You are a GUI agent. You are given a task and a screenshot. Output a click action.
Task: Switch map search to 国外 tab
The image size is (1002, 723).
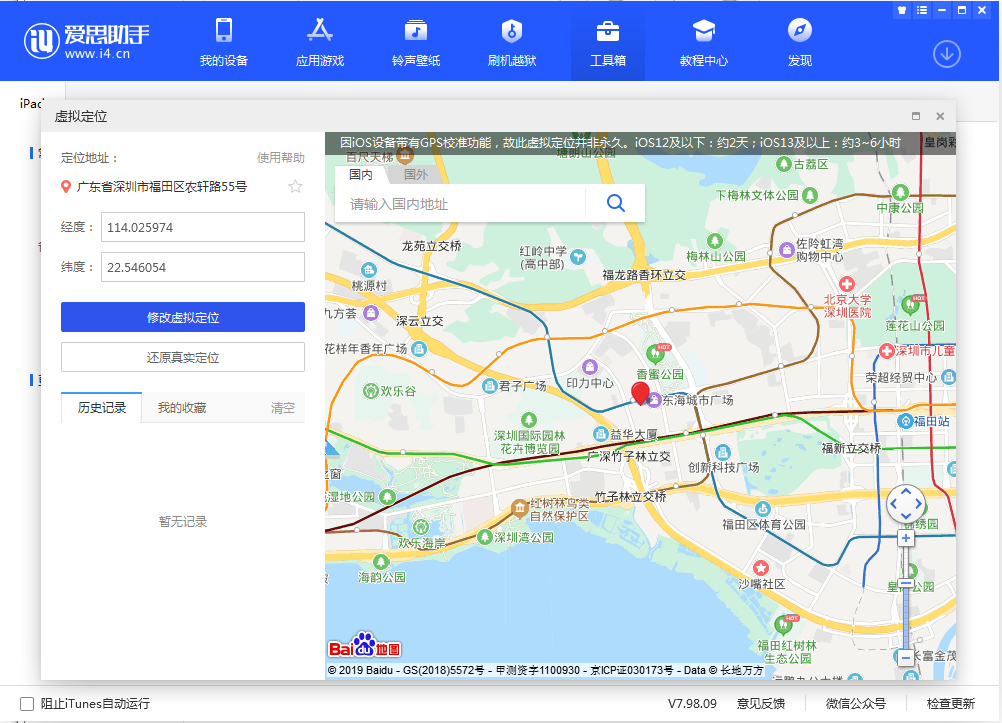point(415,174)
